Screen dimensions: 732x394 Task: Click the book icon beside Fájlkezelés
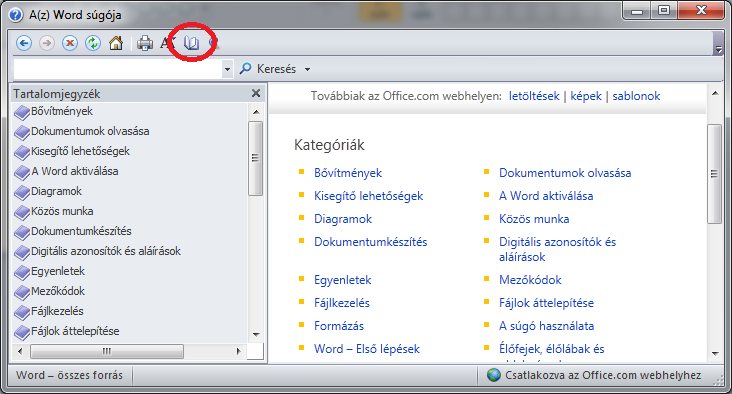tap(22, 313)
